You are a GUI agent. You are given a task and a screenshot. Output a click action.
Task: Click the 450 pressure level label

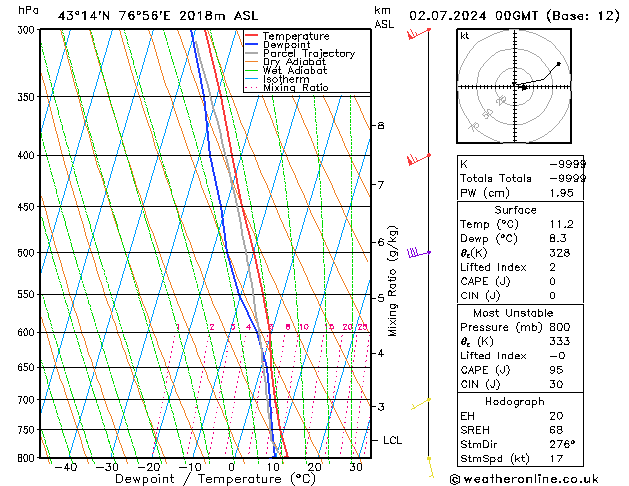pos(28,207)
